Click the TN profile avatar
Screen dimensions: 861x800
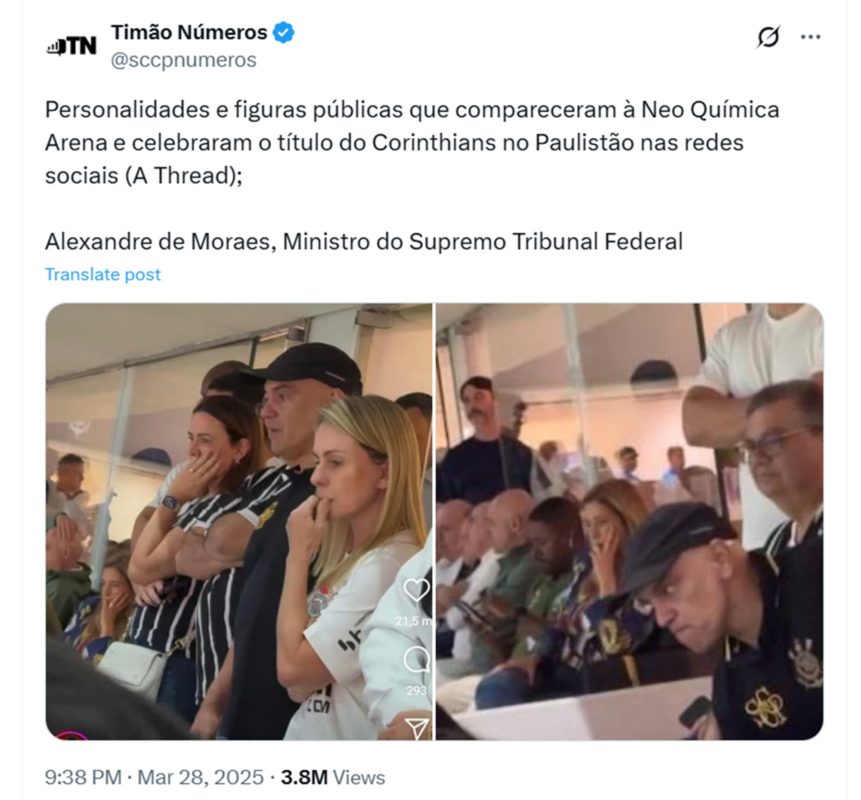(x=71, y=46)
